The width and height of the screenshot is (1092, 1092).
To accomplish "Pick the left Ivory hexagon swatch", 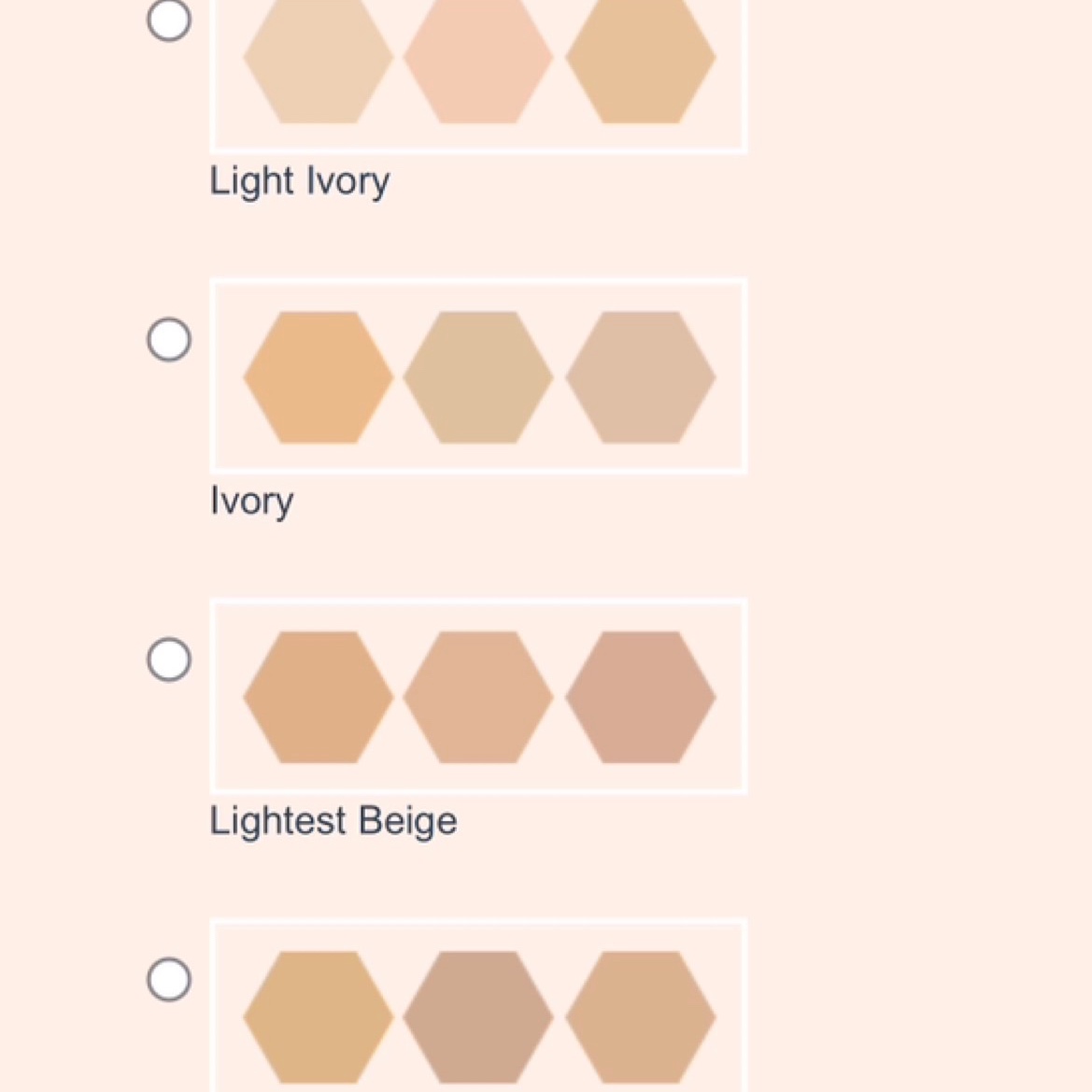I will [x=318, y=377].
